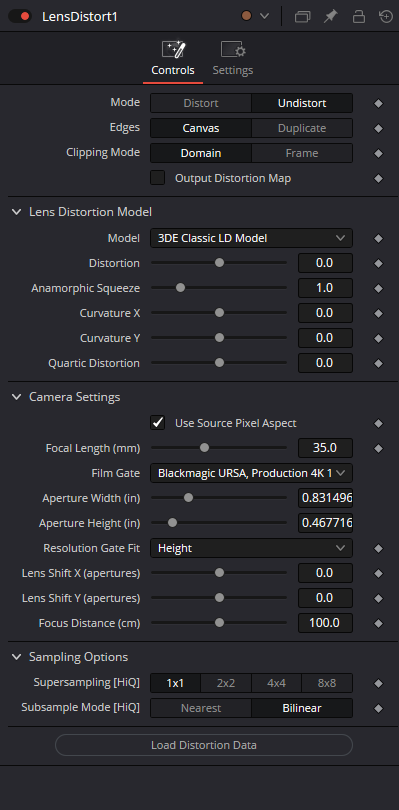Screen dimensions: 399x810
Task: Click the Quartic Distortion slider
Action: [219, 363]
